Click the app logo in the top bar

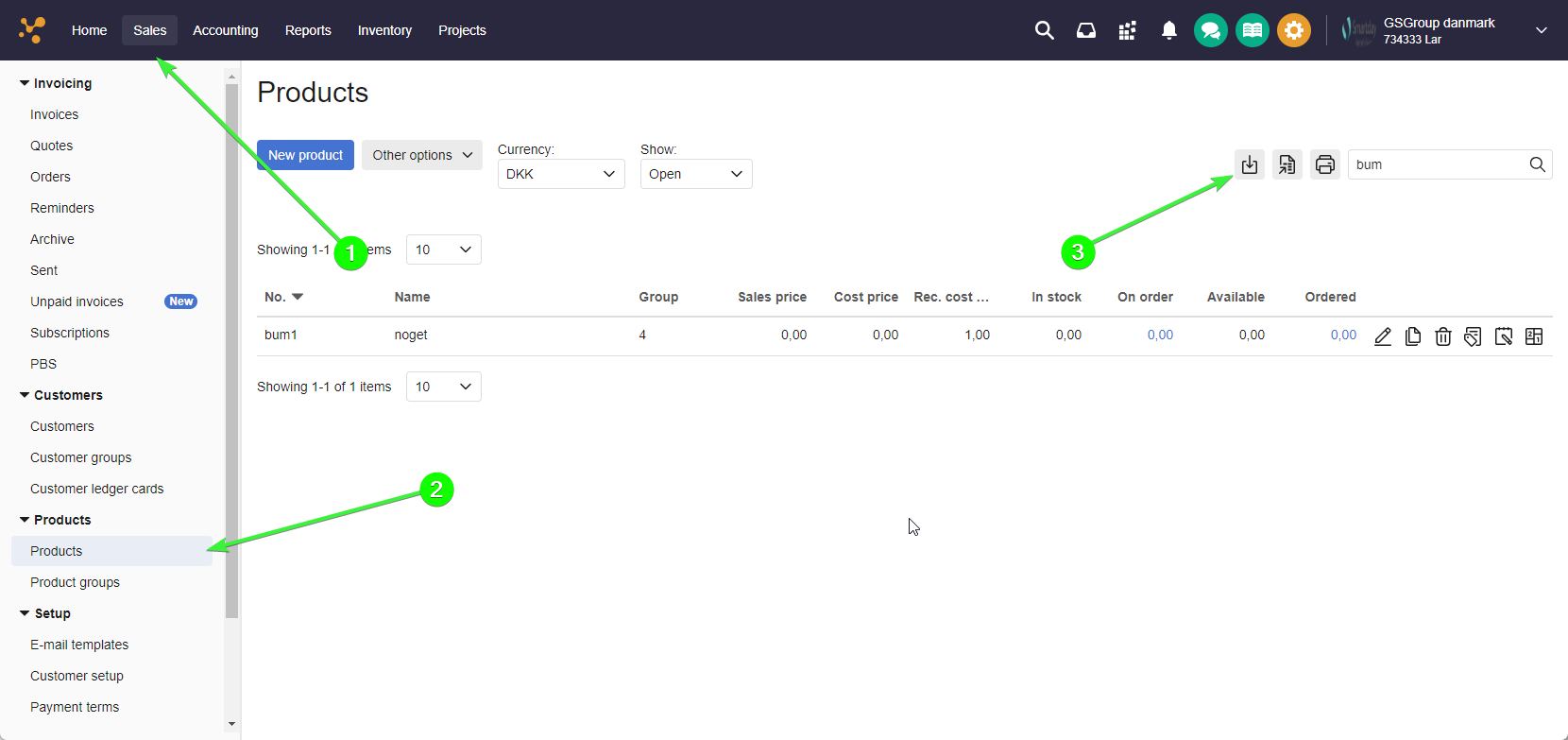click(x=32, y=30)
